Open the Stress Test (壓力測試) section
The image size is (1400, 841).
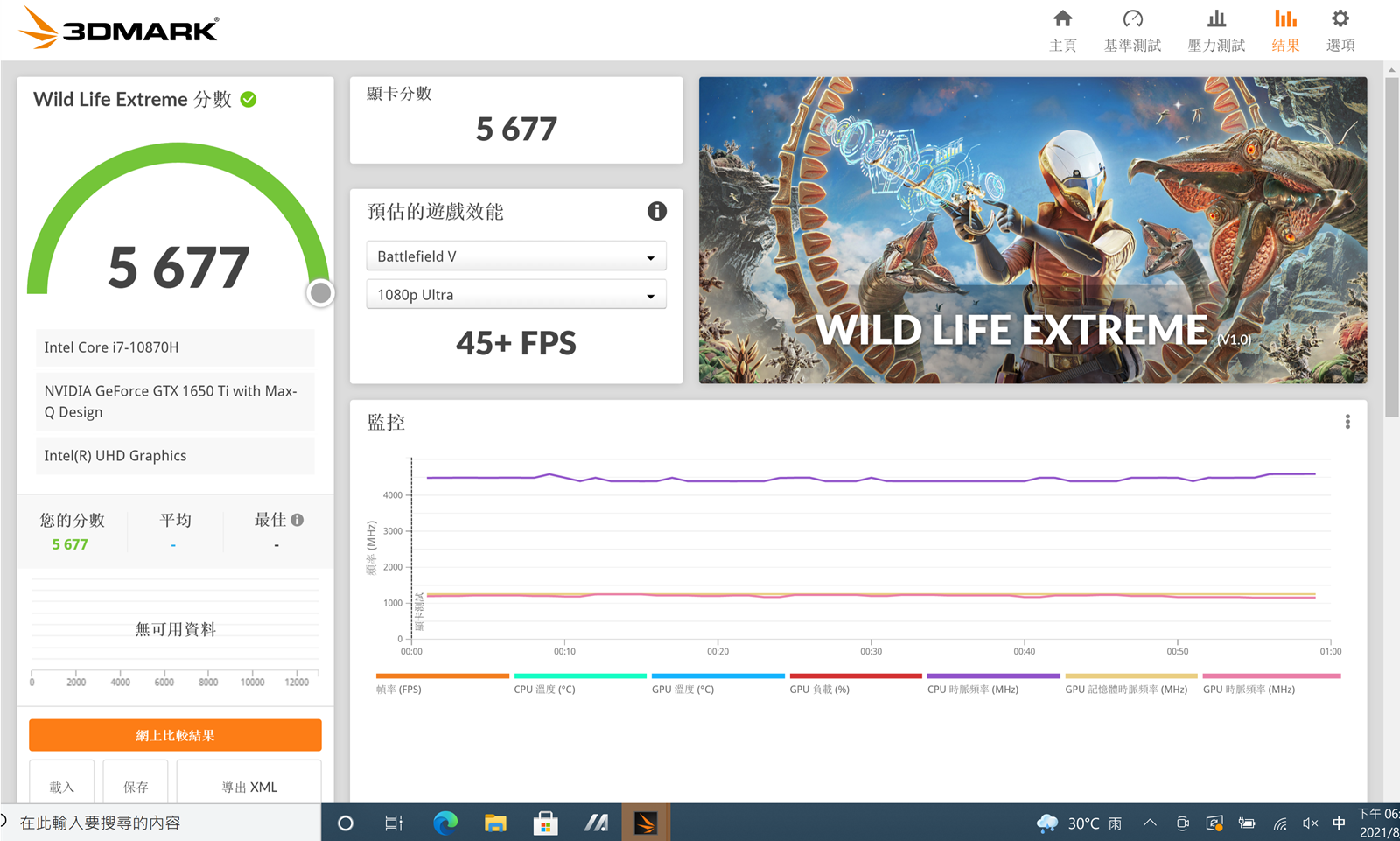point(1215,30)
